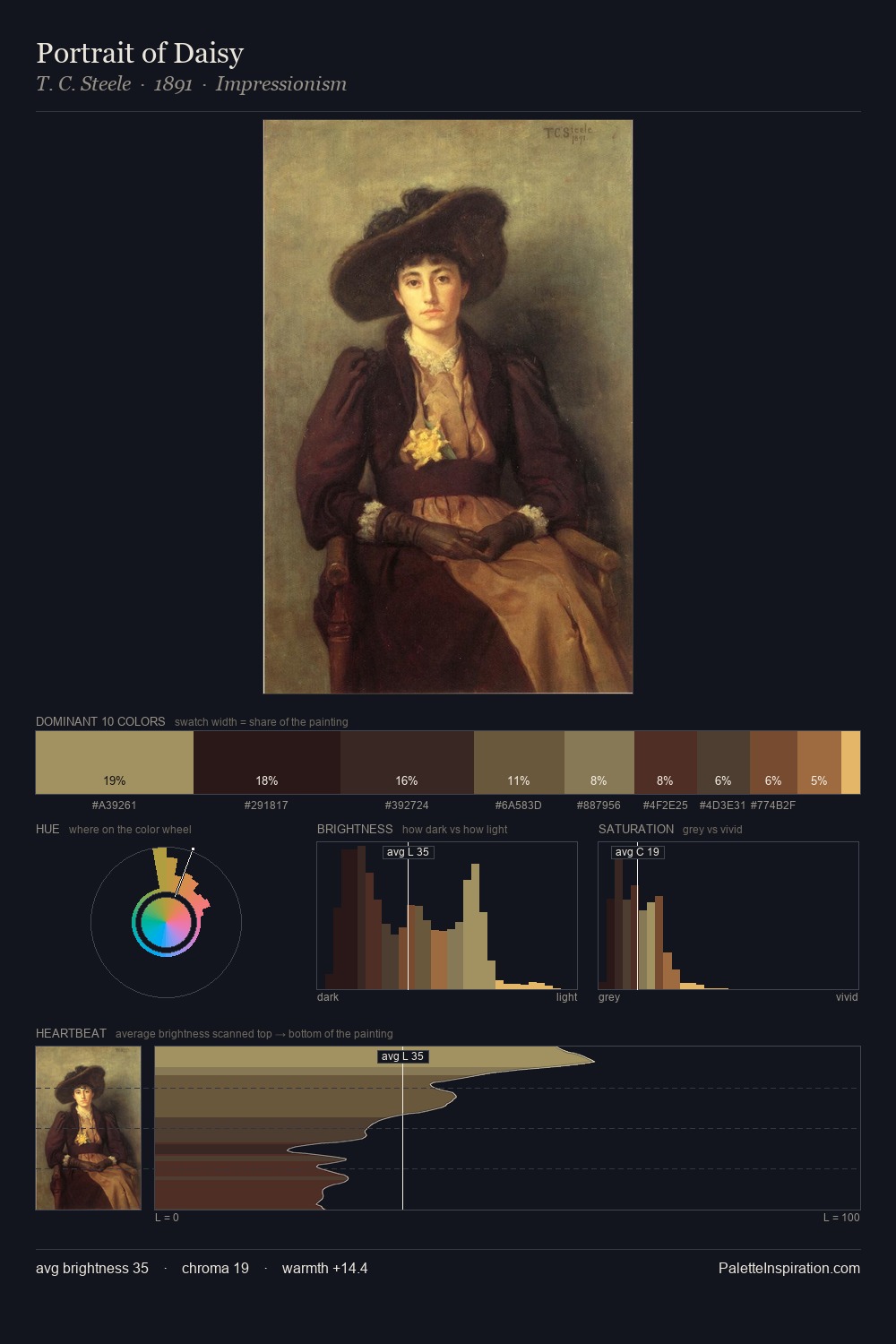Click the rainbow hue color wheel
The image size is (896, 1344).
point(166,921)
